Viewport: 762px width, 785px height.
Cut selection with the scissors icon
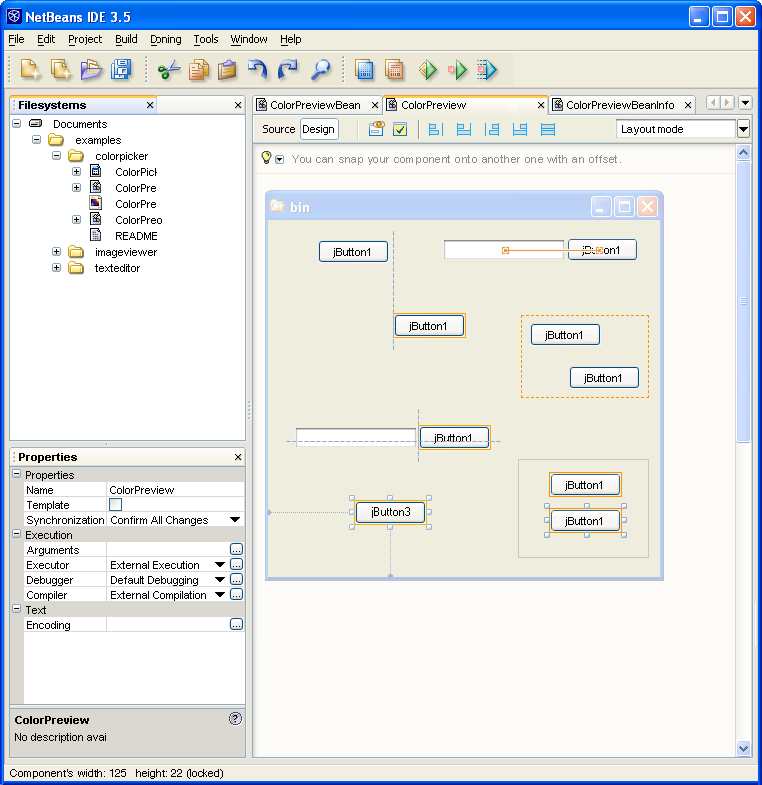169,70
